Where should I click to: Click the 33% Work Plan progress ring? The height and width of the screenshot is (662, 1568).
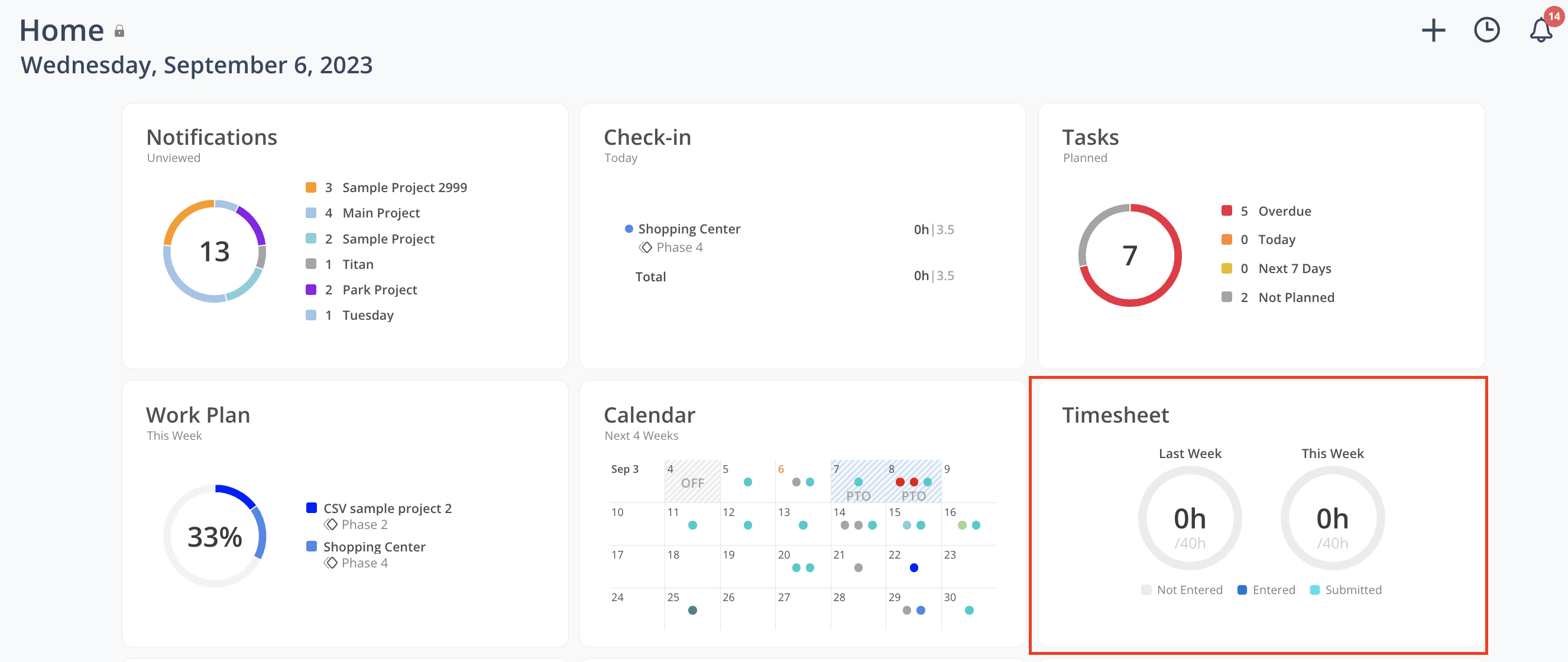tap(214, 536)
